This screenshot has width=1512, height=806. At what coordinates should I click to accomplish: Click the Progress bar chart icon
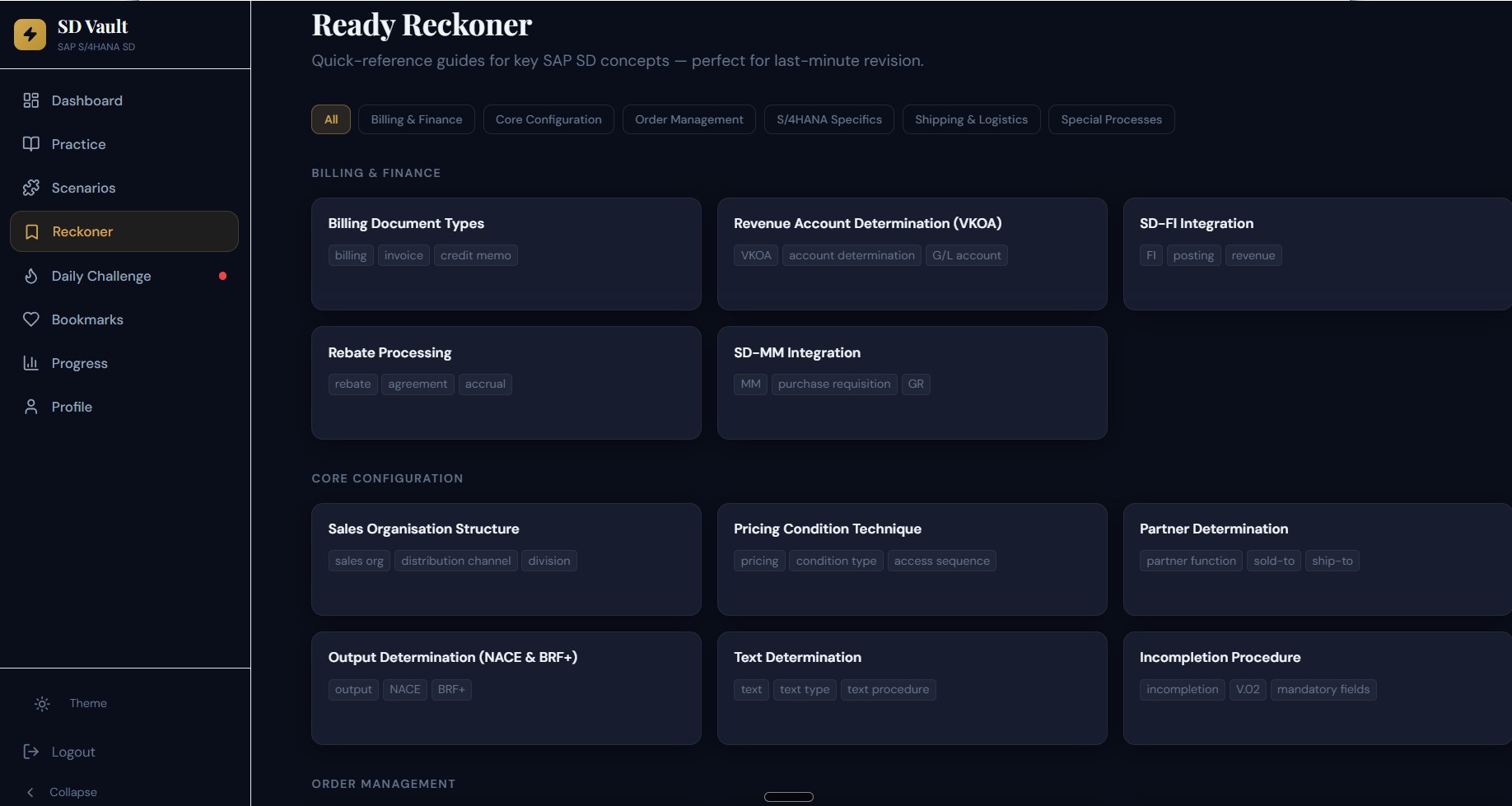(31, 363)
